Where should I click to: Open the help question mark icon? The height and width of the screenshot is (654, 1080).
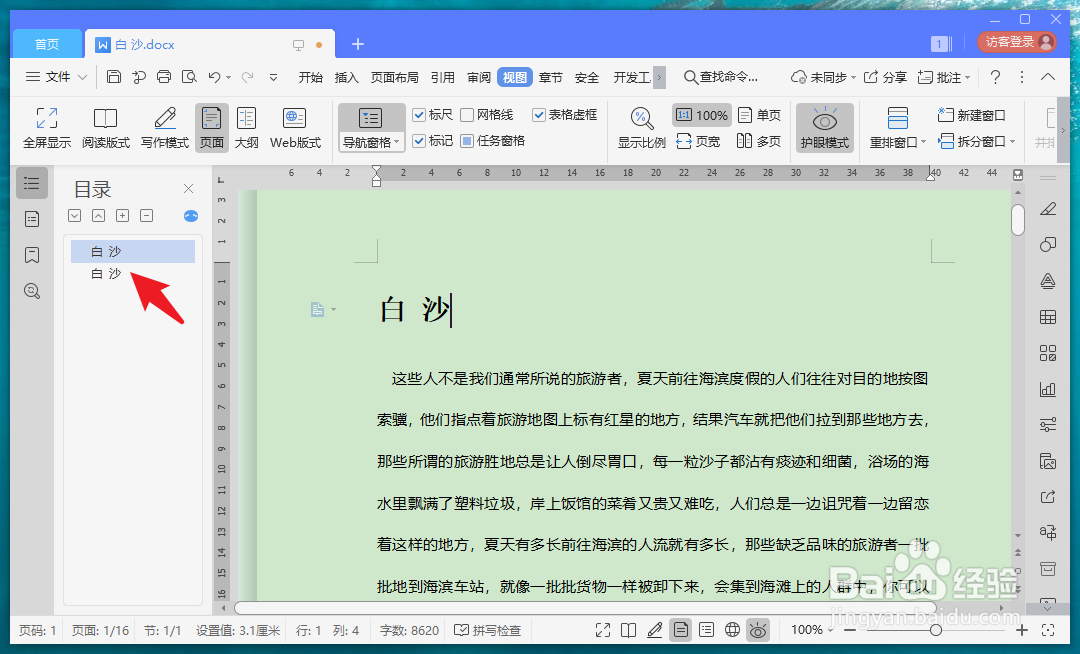995,77
